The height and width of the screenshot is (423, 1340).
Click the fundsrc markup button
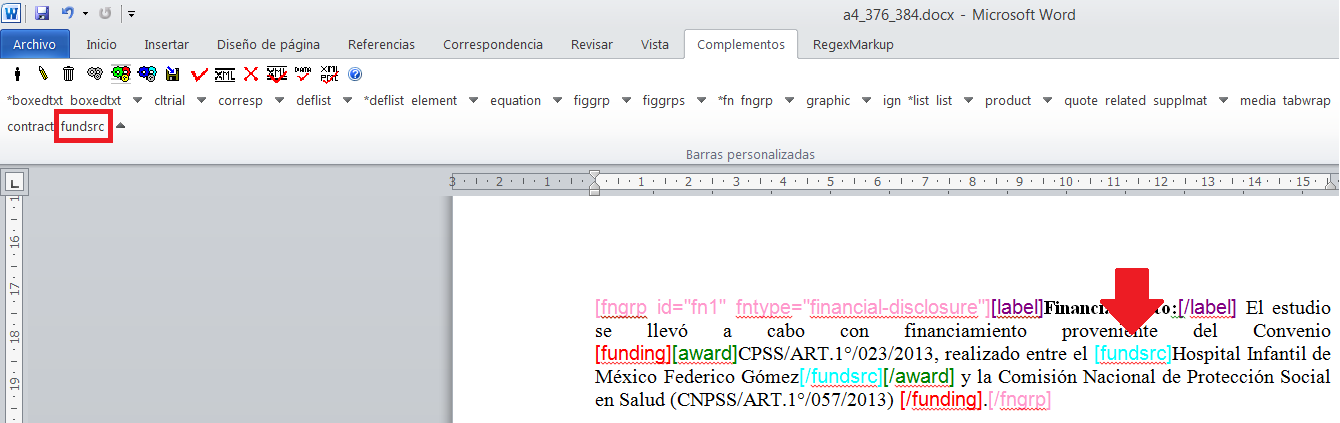point(83,127)
